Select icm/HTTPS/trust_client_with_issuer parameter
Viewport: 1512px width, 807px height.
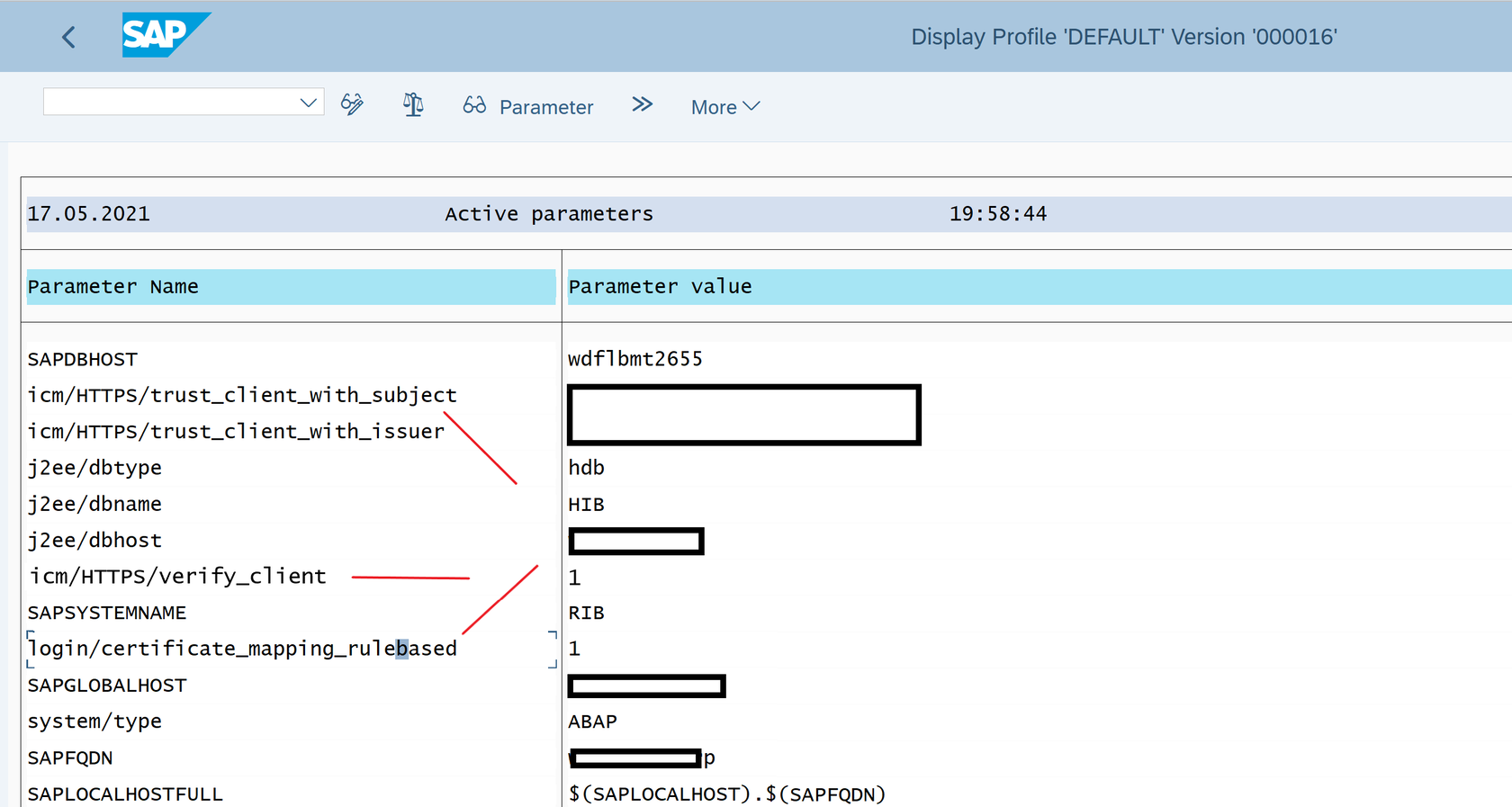point(236,431)
